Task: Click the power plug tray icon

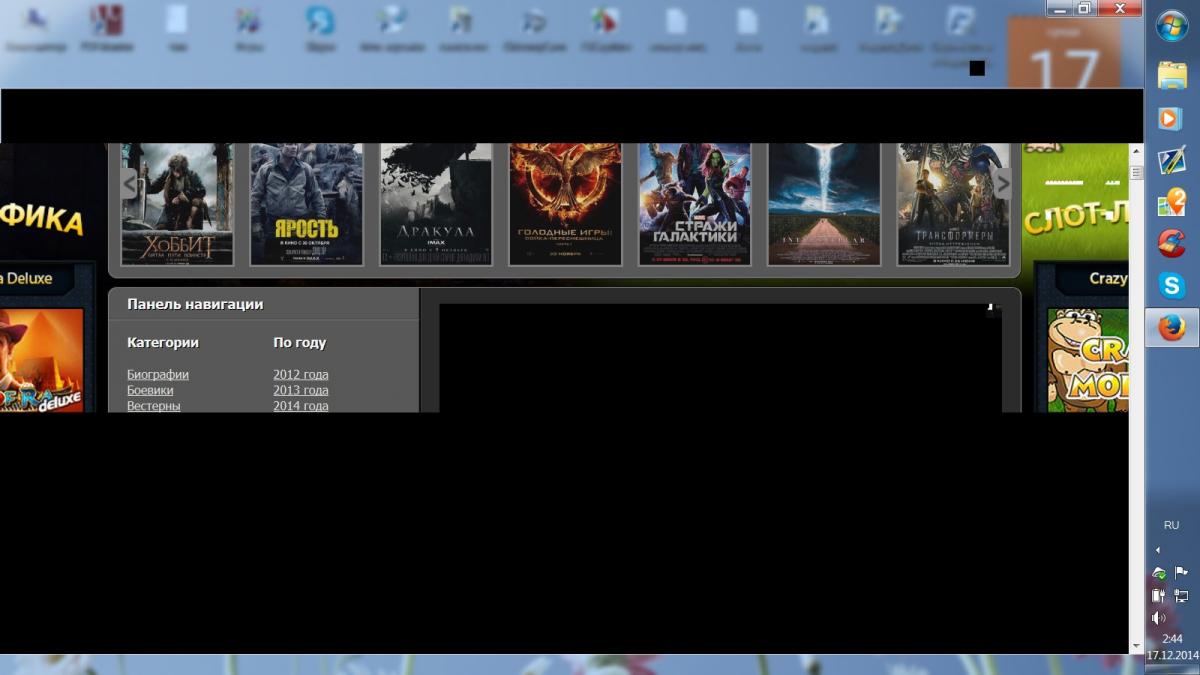Action: click(x=1158, y=595)
